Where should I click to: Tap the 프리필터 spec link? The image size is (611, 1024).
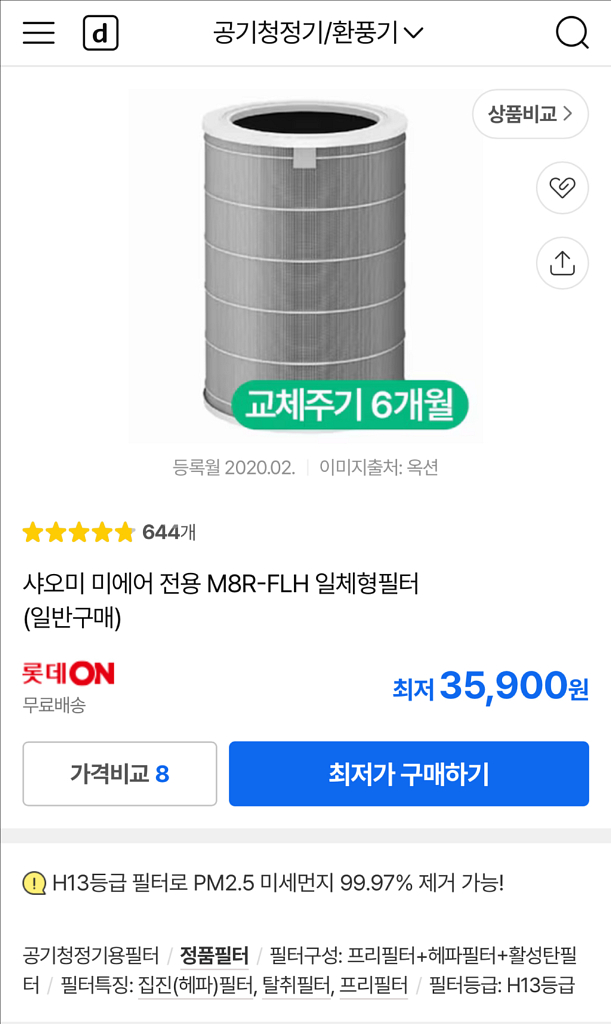coord(373,985)
